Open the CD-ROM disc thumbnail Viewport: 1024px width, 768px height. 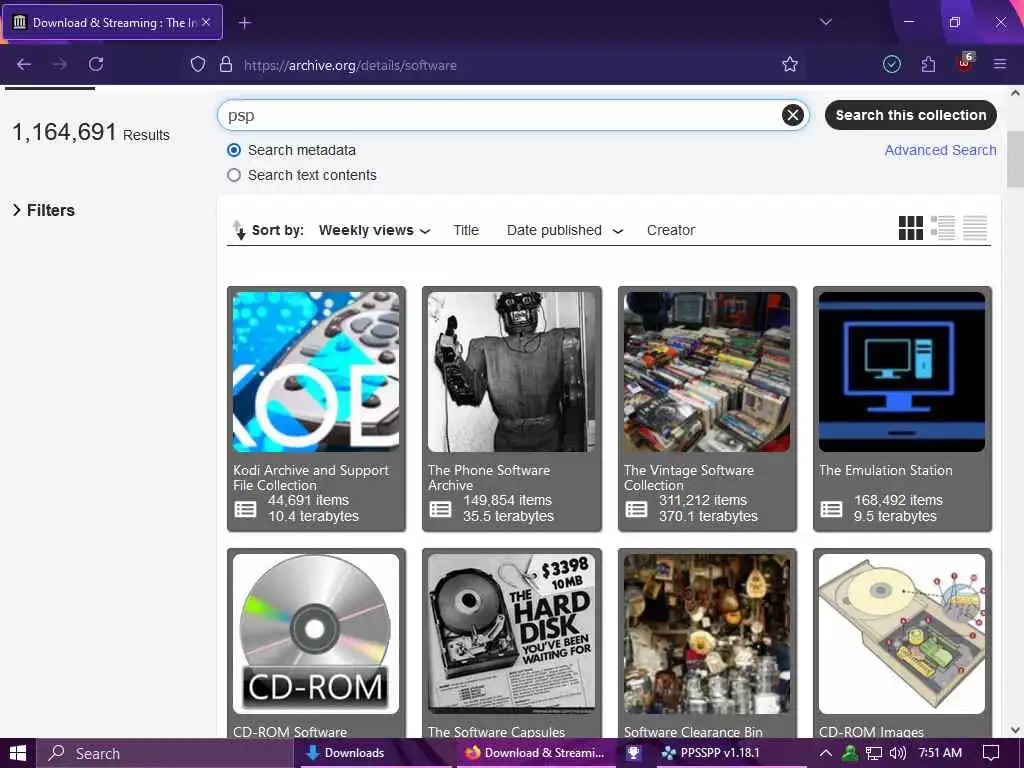point(316,633)
